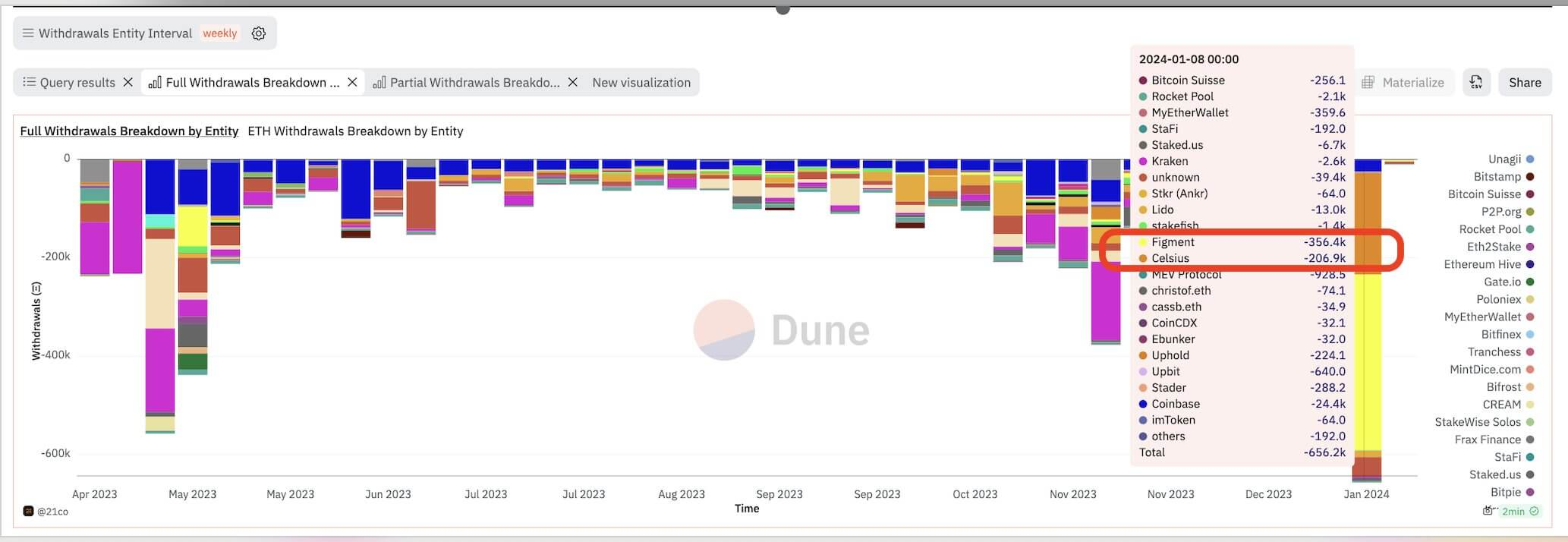Image resolution: width=1568 pixels, height=542 pixels.
Task: Toggle Ethereum Hive legend entry visibility
Action: coord(1481,264)
